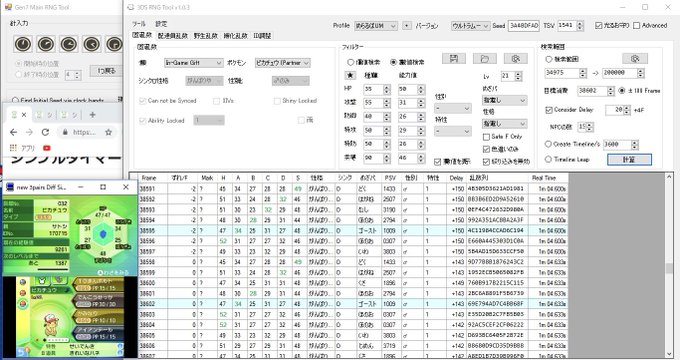This screenshot has width=680, height=360.
Task: Open the 特性 filter dropdown
Action: tap(453, 131)
